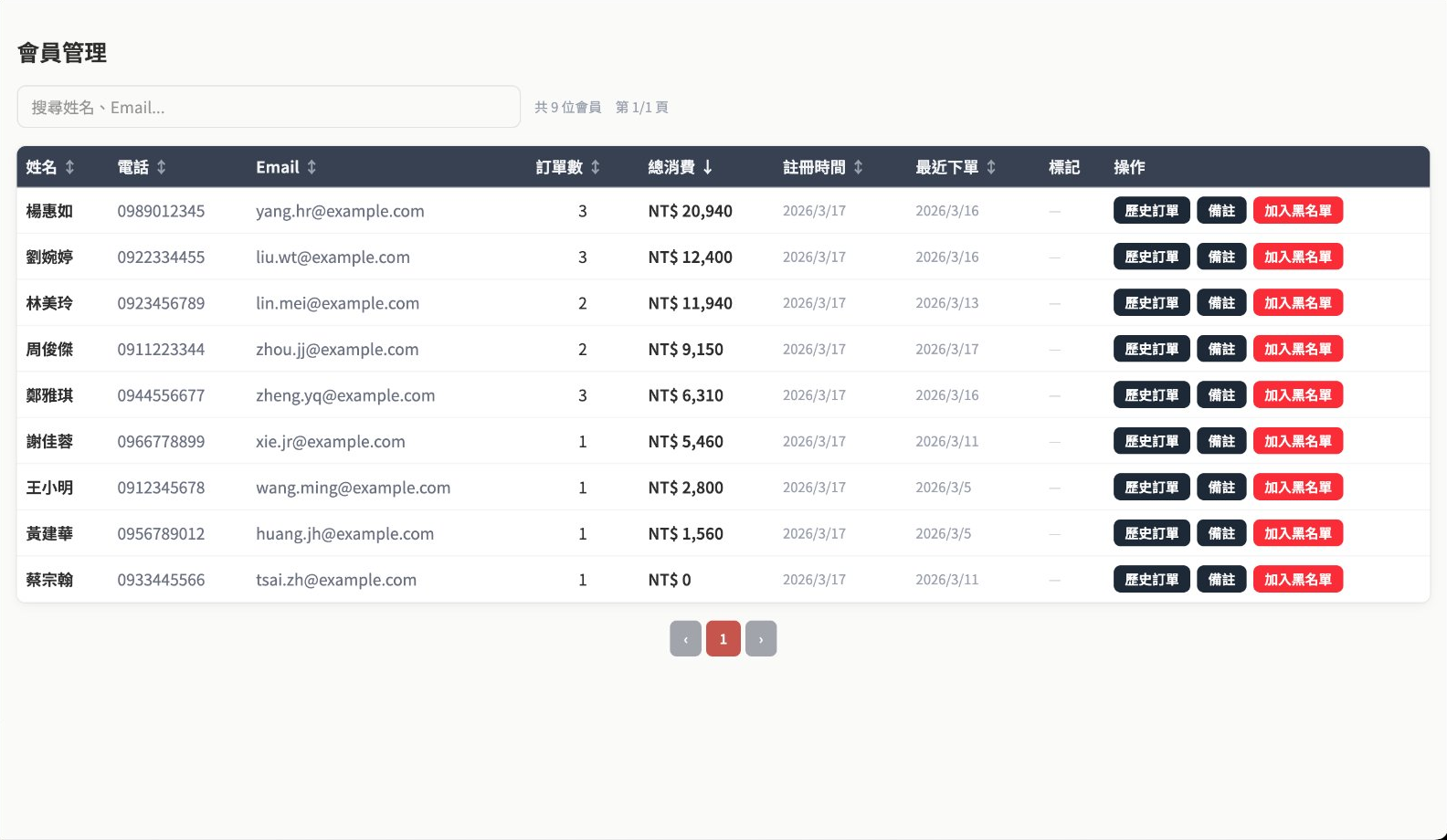View 歷史訂單 for 王小明
1447x840 pixels.
point(1151,488)
